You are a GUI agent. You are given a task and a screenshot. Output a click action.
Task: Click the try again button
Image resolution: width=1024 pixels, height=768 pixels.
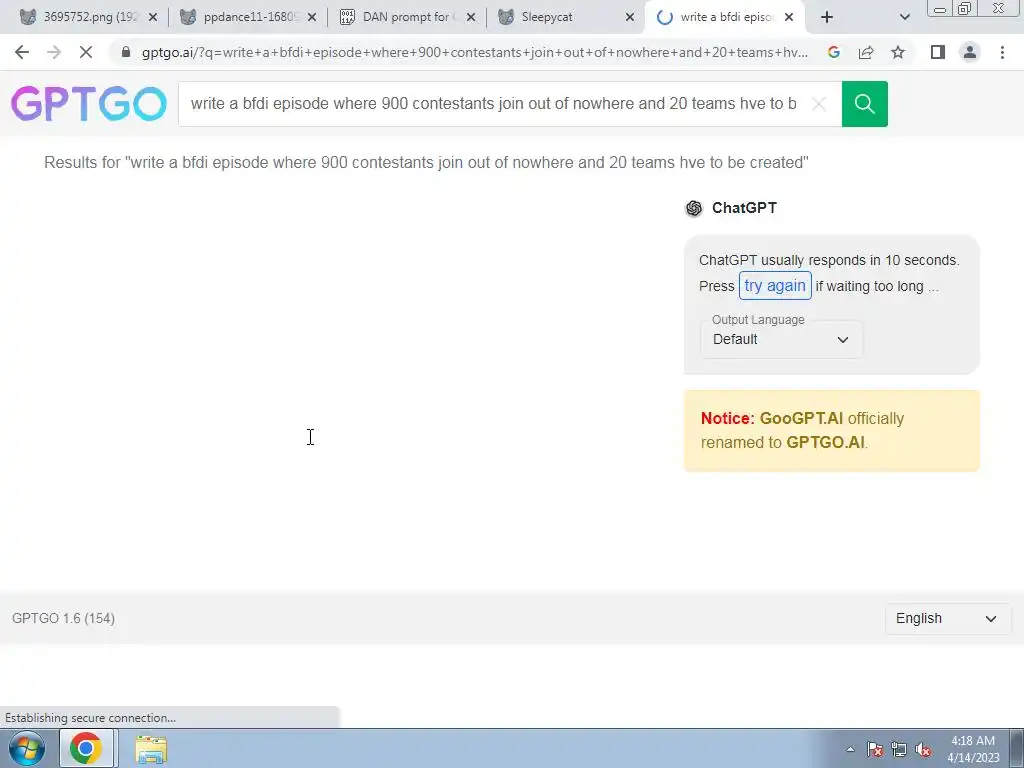point(775,286)
